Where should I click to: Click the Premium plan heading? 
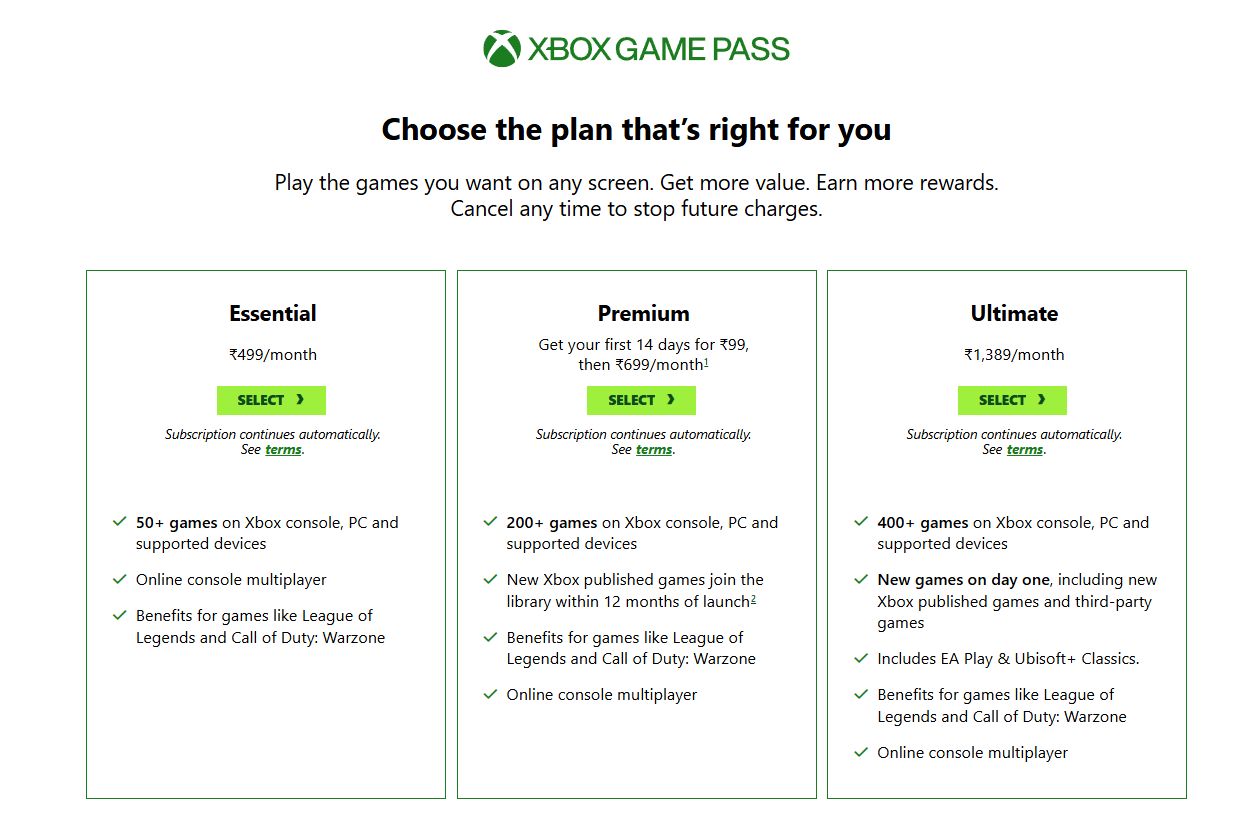[643, 313]
